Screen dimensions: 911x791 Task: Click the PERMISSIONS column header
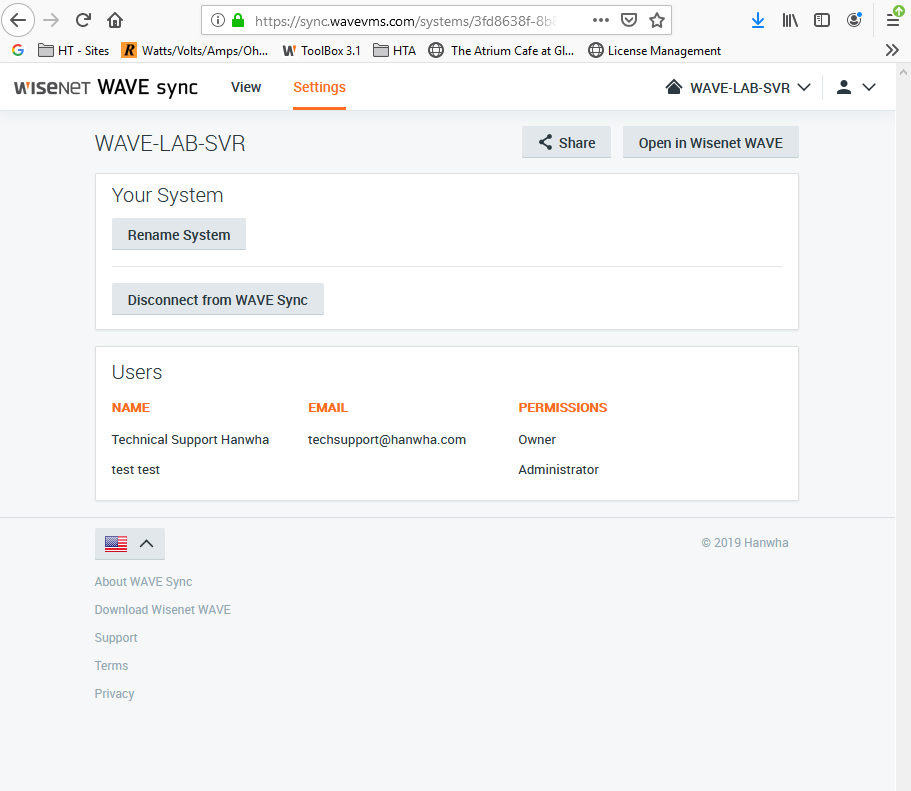click(562, 407)
